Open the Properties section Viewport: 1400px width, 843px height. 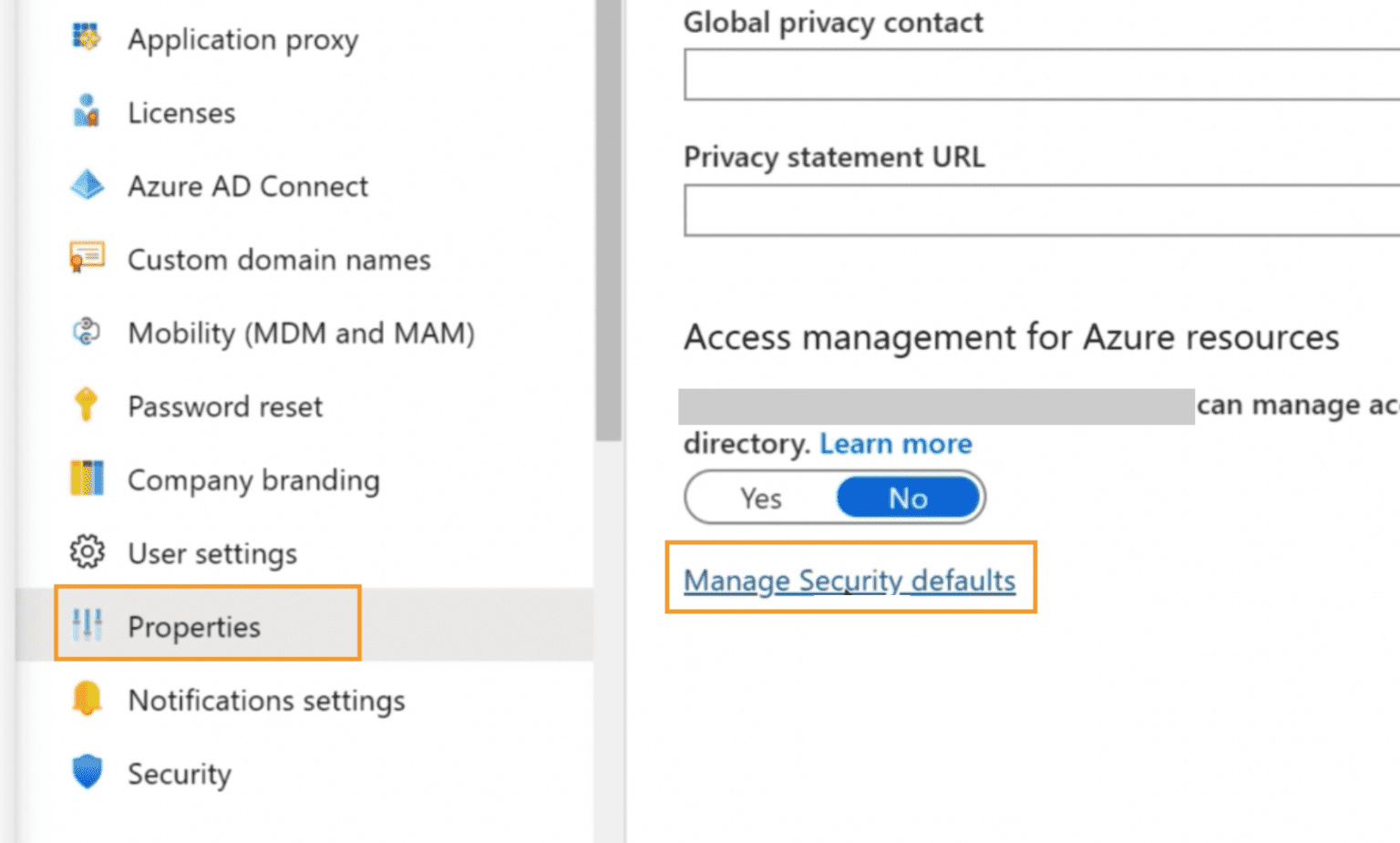[x=193, y=626]
